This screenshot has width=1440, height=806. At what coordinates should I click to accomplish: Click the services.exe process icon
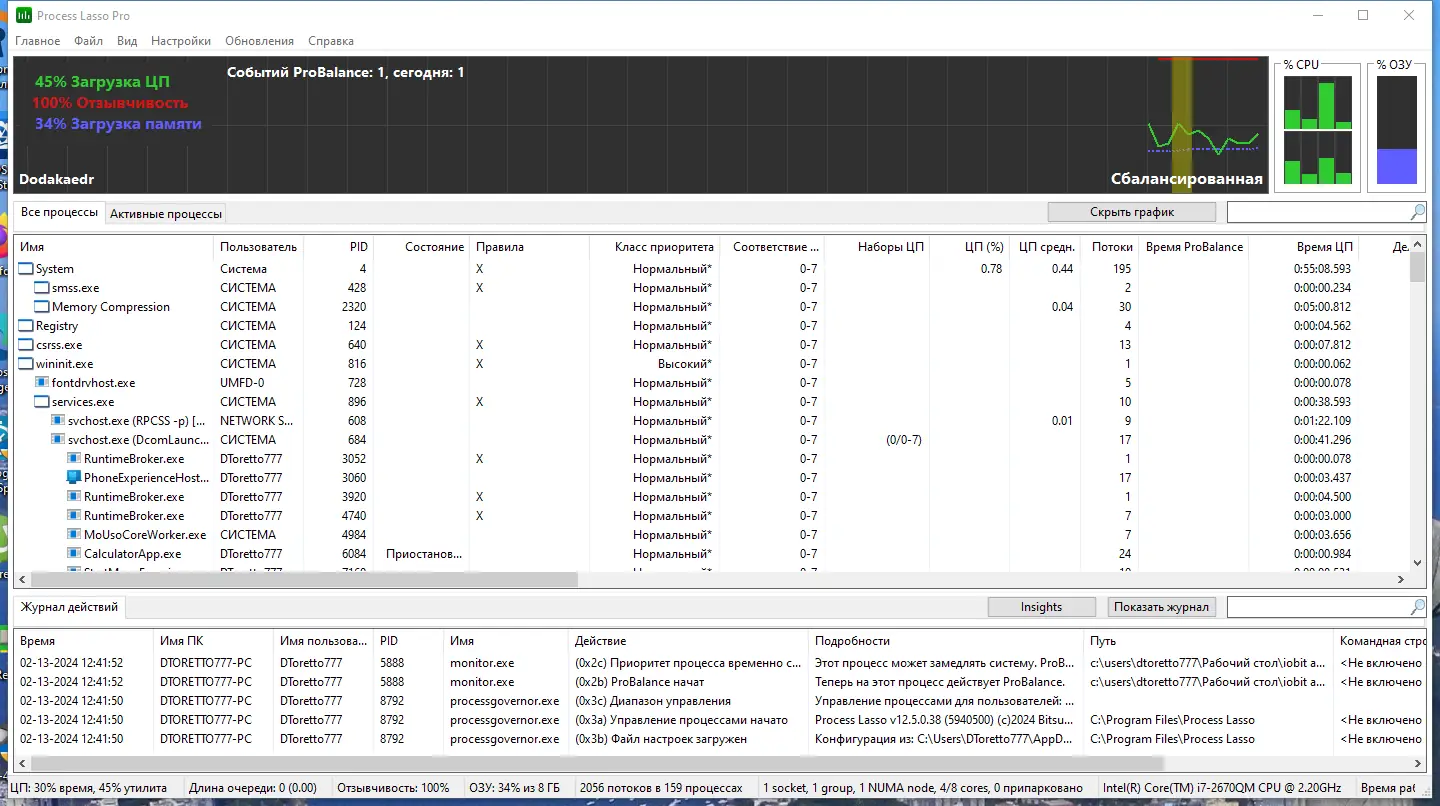click(42, 402)
